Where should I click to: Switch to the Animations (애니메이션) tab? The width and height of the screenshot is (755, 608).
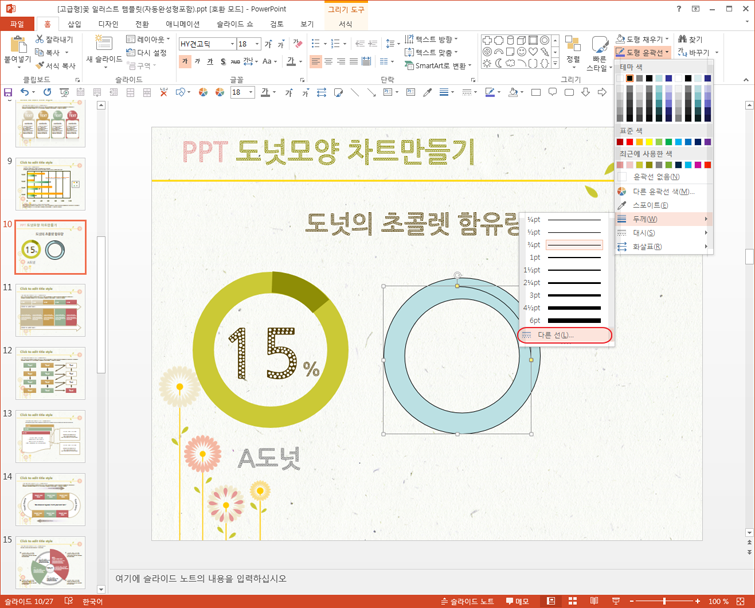(x=182, y=24)
